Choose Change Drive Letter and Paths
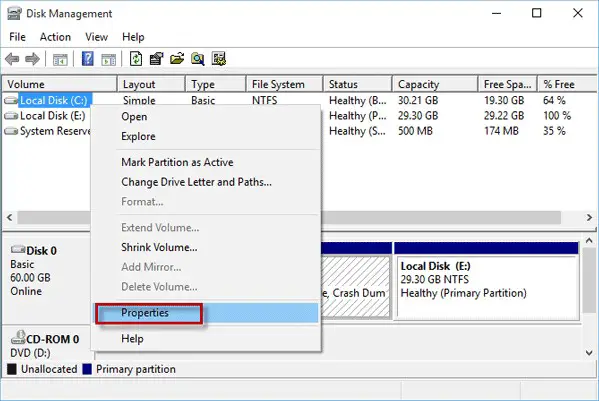 pos(196,182)
